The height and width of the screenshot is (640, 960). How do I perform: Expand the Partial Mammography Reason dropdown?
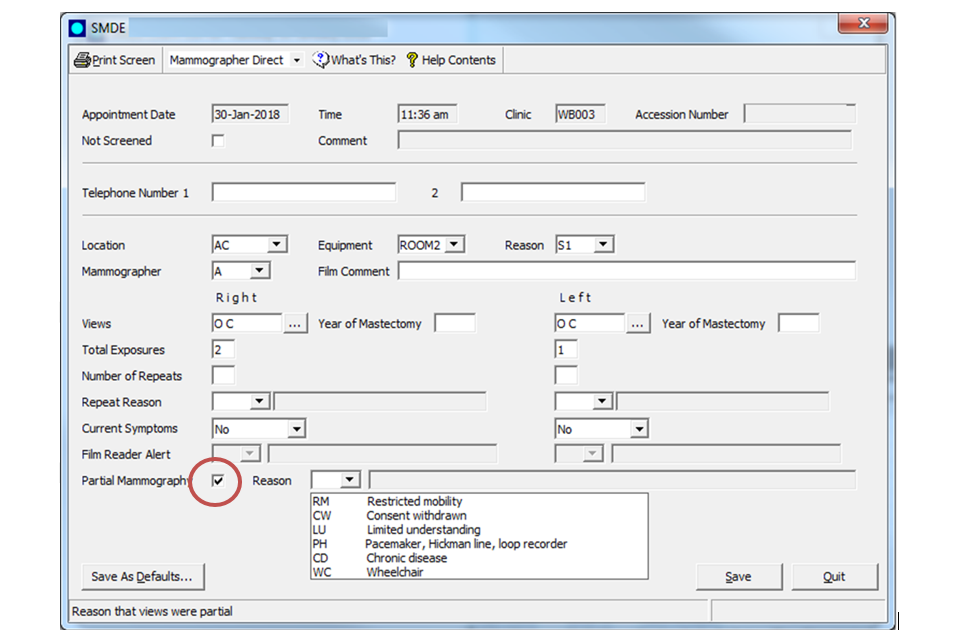350,481
